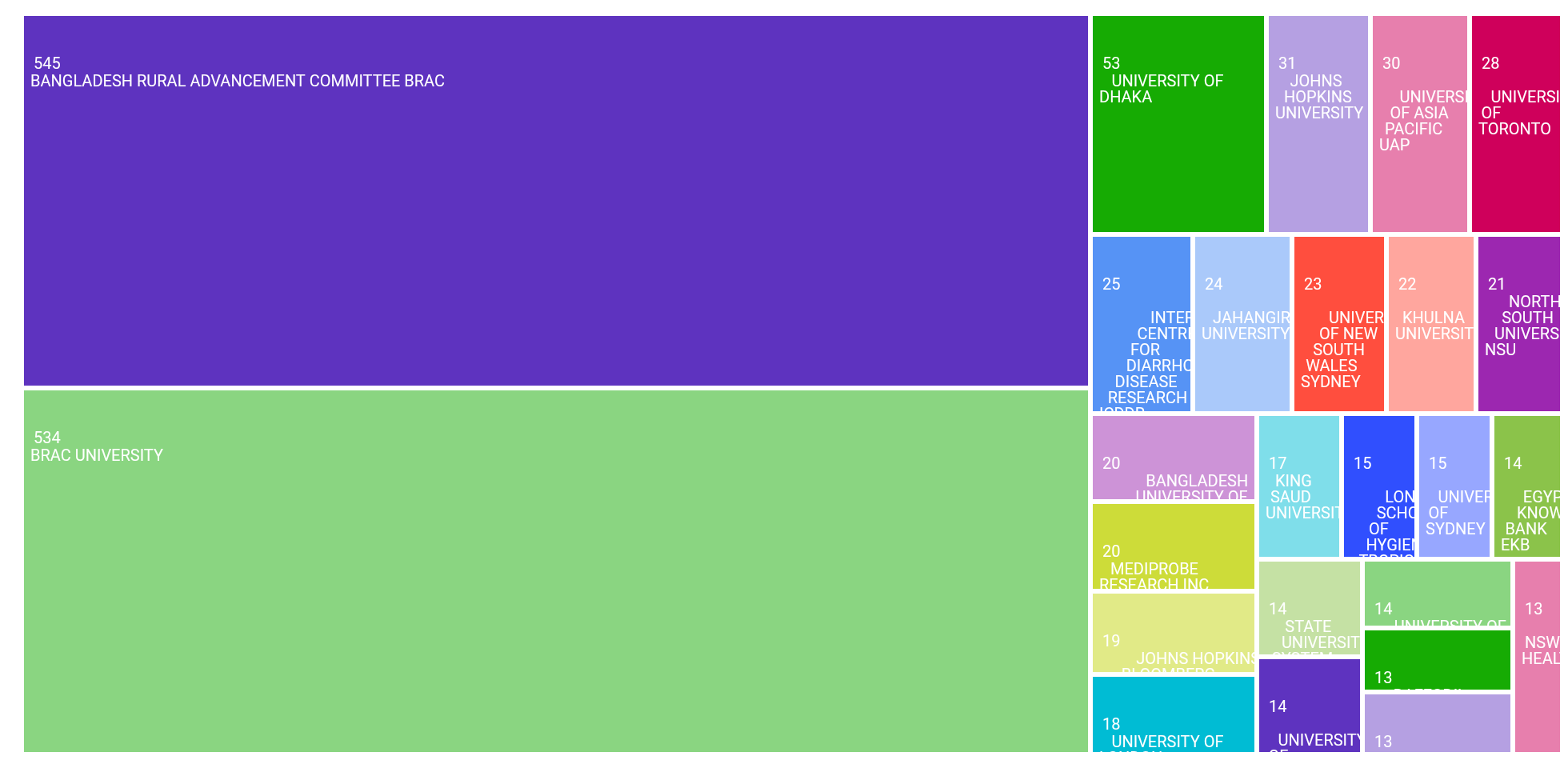Click the 534 value label
Image resolution: width=1568 pixels, height=768 pixels.
pyautogui.click(x=47, y=438)
